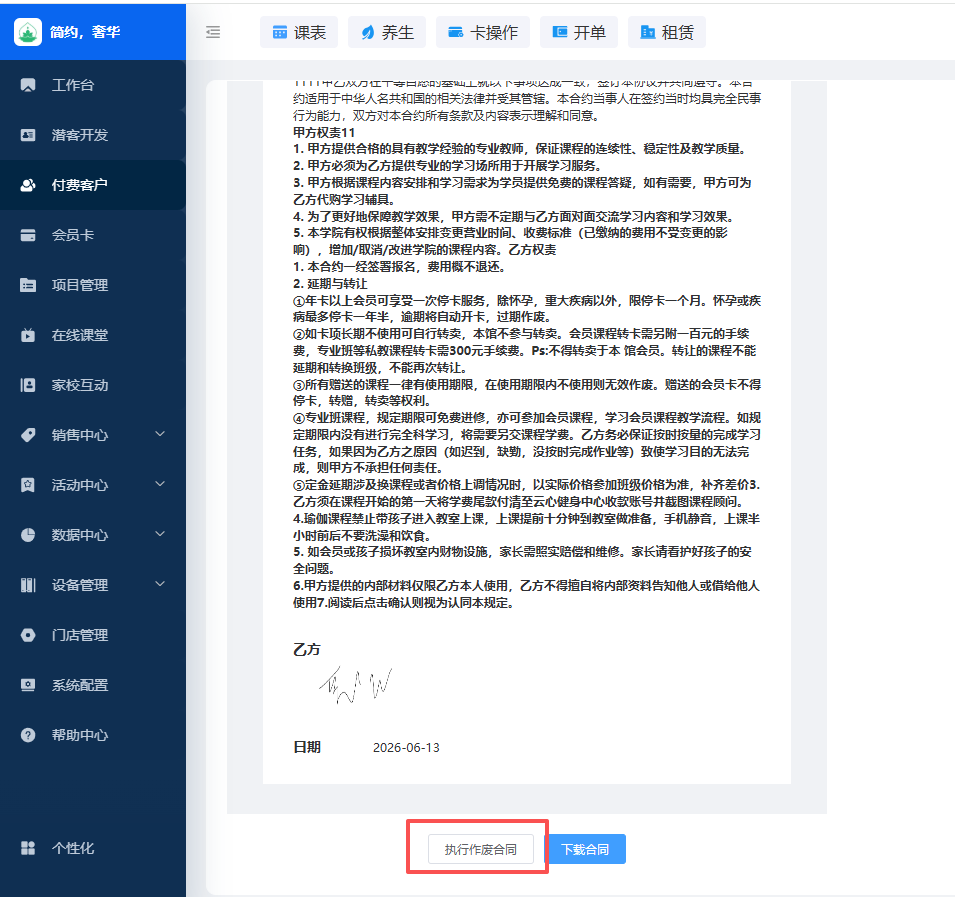The width and height of the screenshot is (955, 897).
Task: Click the green lotus app logo
Action: (27, 32)
